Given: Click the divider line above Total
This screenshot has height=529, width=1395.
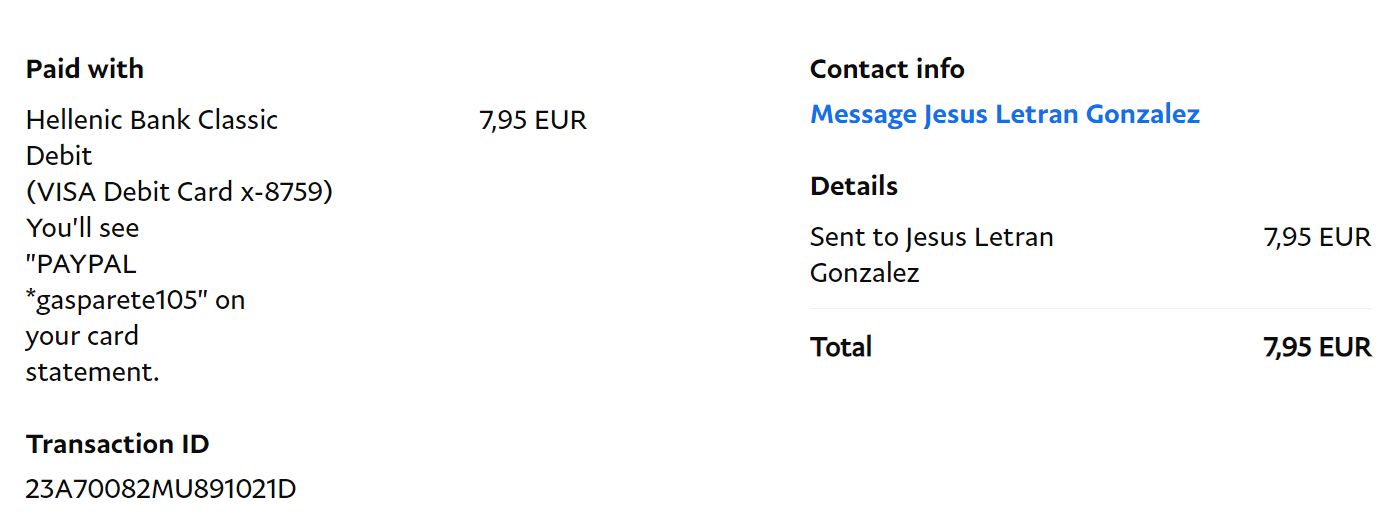Looking at the screenshot, I should 1090,309.
